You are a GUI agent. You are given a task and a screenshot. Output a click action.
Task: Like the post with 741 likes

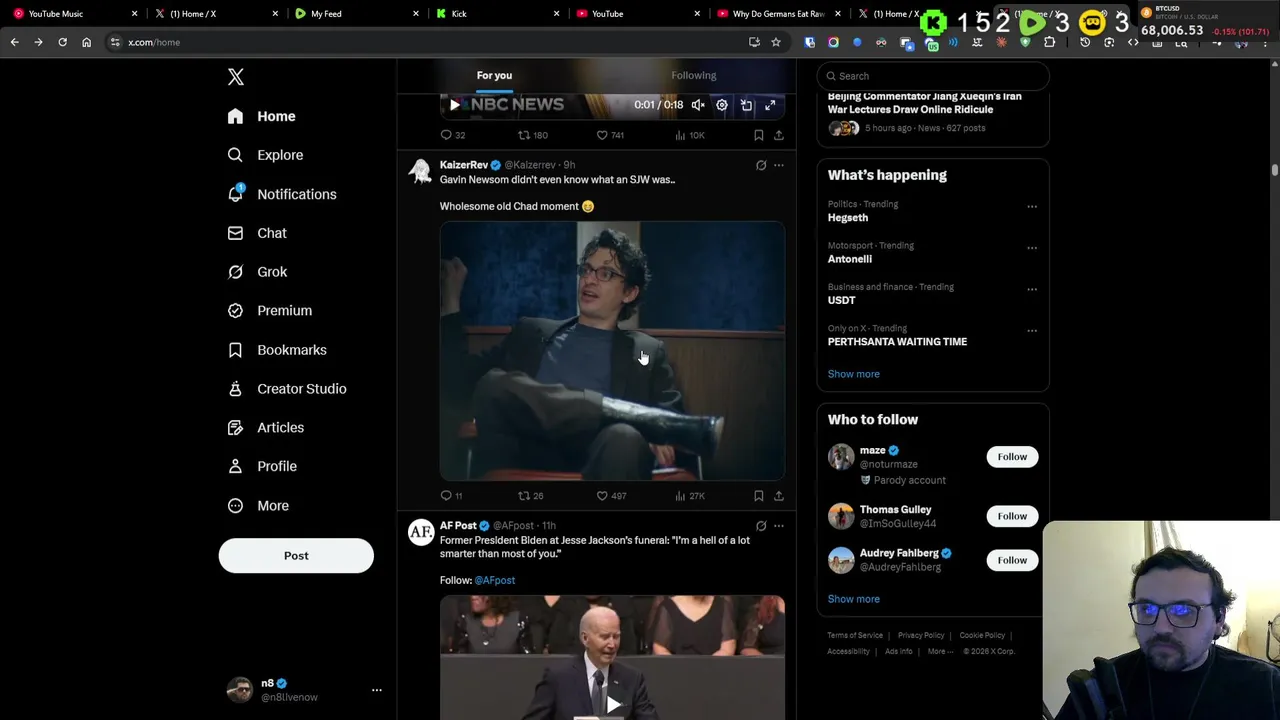click(610, 135)
